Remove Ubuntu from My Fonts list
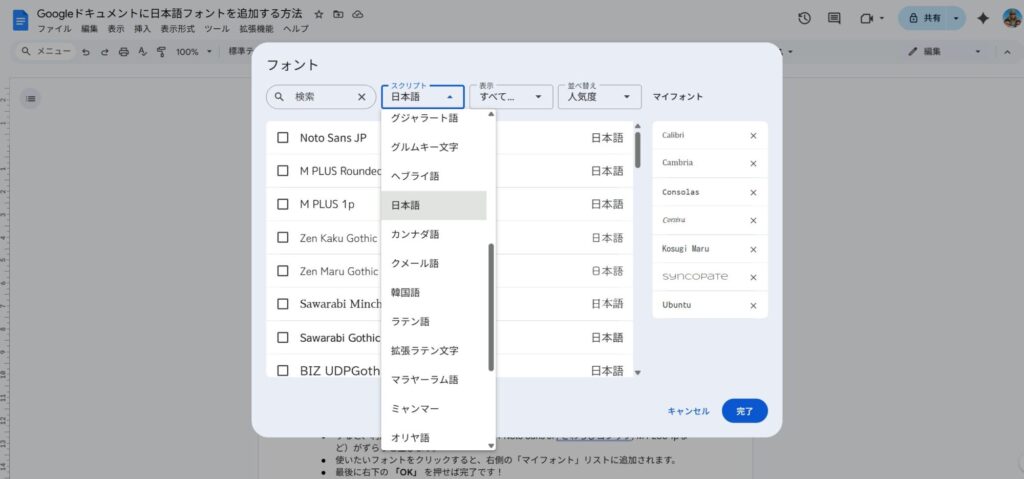This screenshot has width=1024, height=479. coord(753,305)
